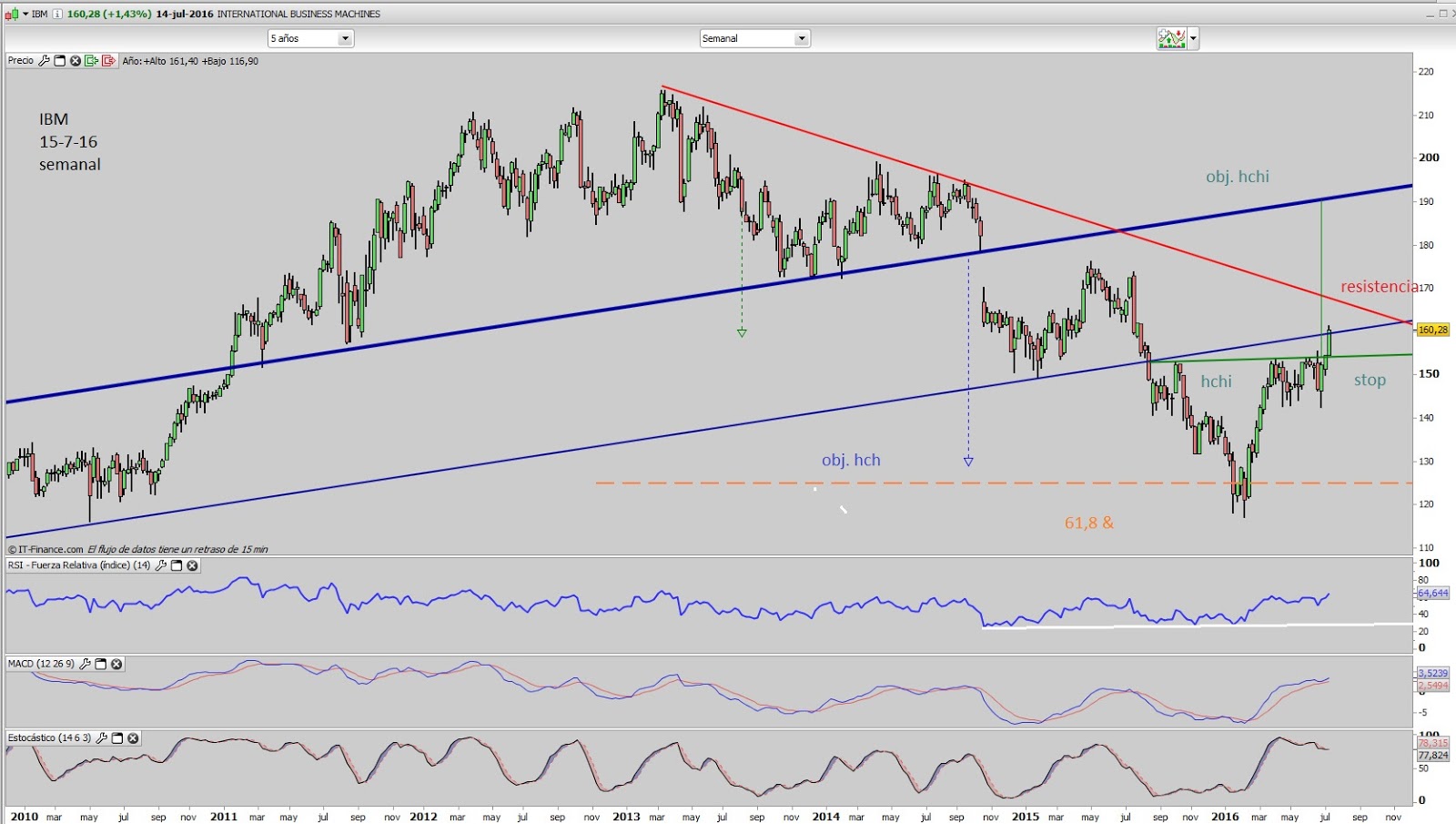
Task: Open Estocástico indicator settings wrench
Action: coord(102,738)
